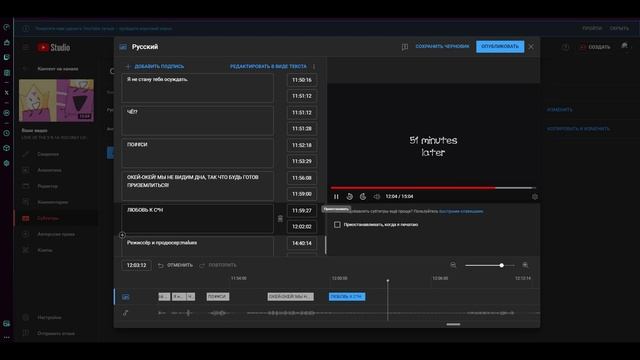Pause the video with the pause button
Screen dimensions: 640x360
(x=336, y=197)
